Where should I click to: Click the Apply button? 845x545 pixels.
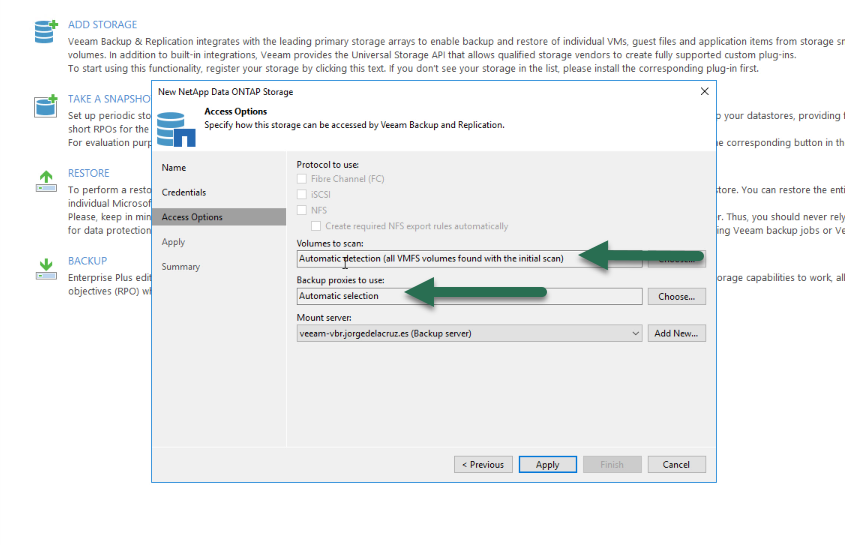point(548,465)
